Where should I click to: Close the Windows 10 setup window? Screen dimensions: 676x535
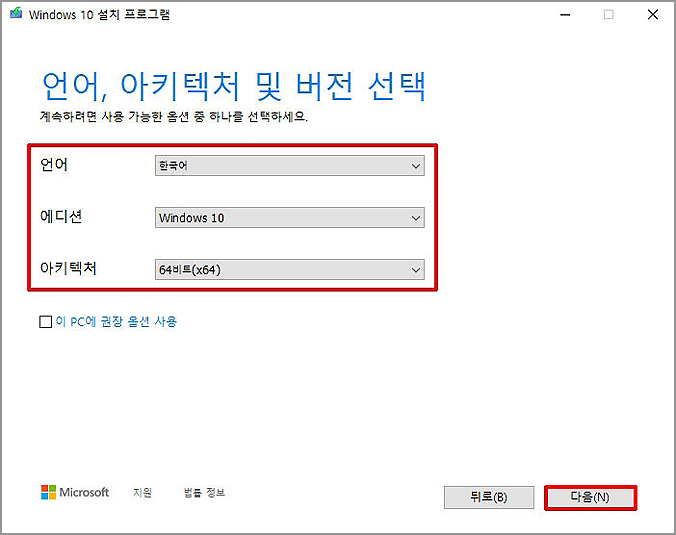click(653, 15)
